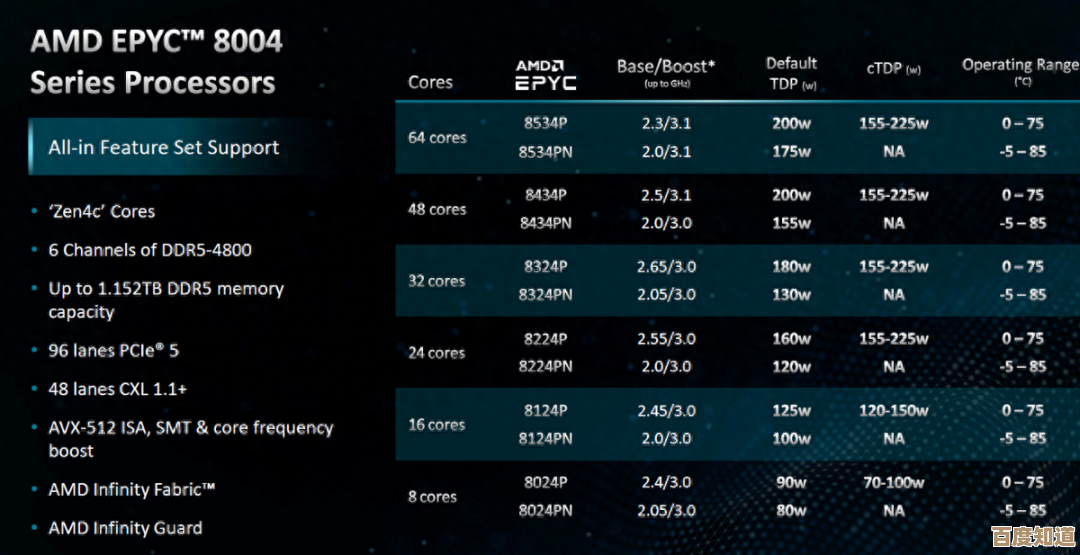Select the 64 cores row label

click(x=437, y=137)
